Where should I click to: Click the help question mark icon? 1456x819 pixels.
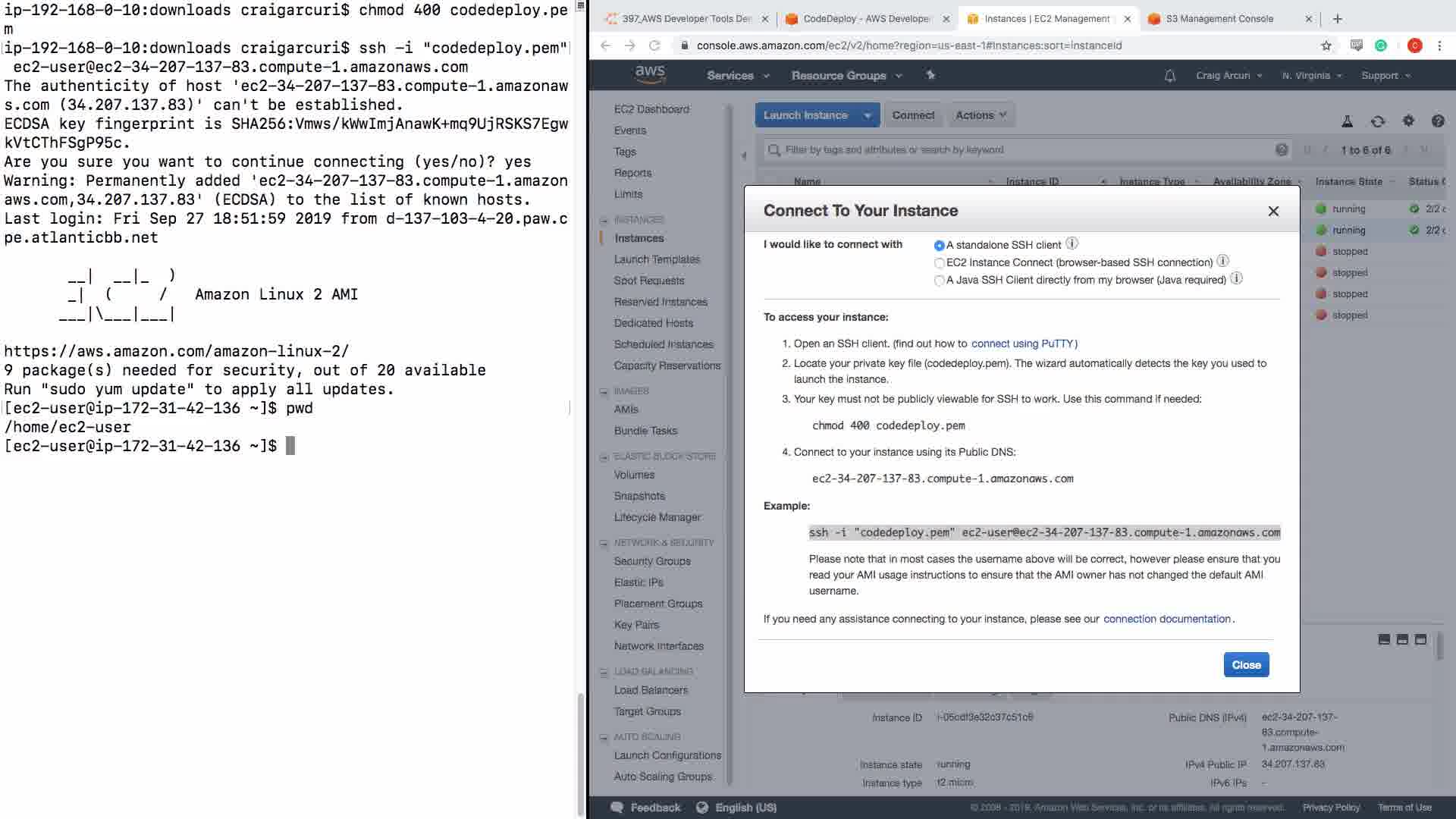[1437, 121]
